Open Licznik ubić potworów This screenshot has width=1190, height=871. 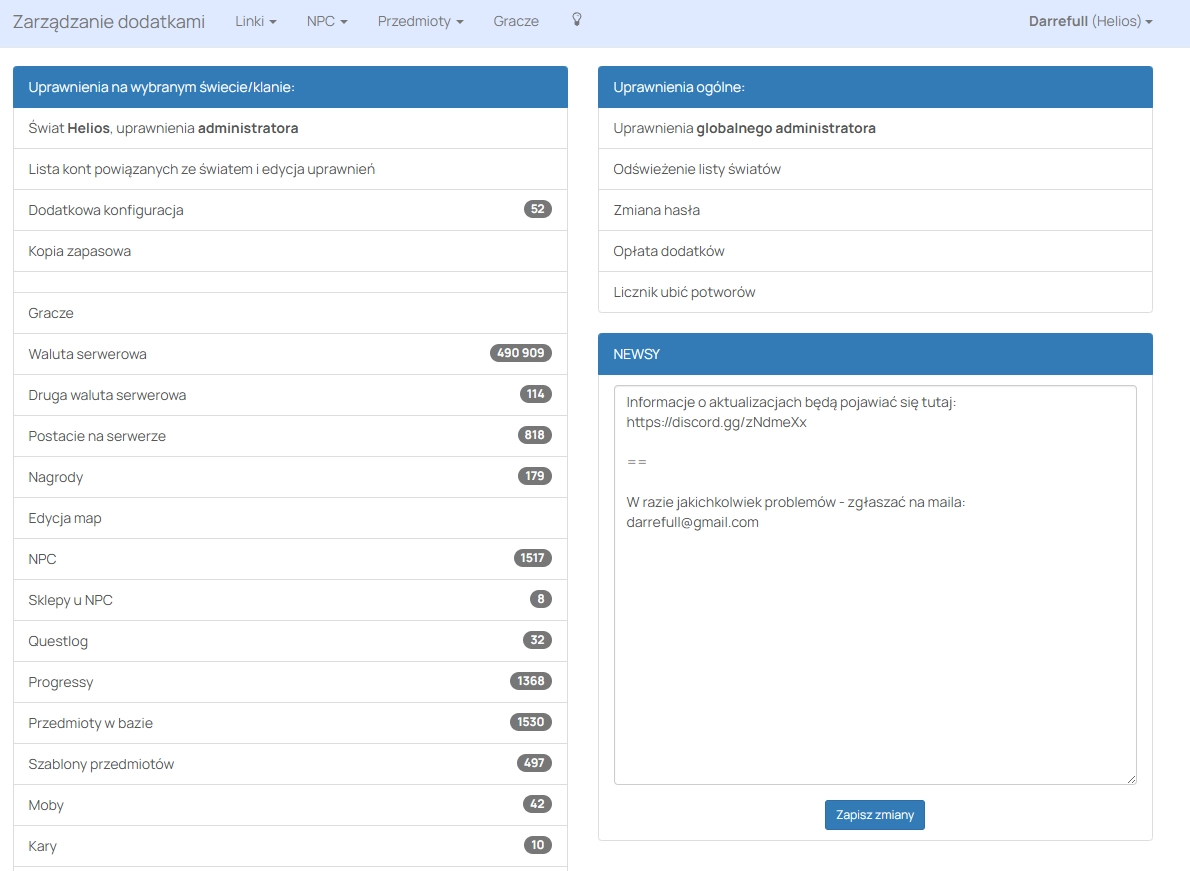click(684, 292)
